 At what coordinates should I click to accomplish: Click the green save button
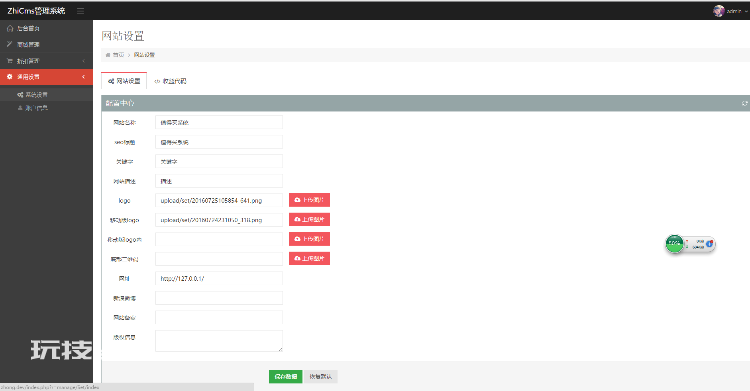(286, 377)
